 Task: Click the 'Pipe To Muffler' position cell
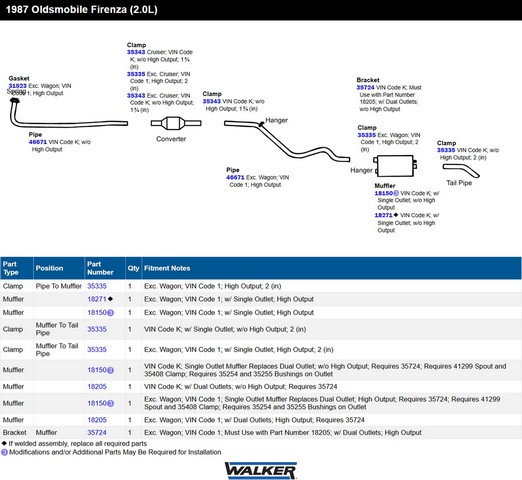59,286
